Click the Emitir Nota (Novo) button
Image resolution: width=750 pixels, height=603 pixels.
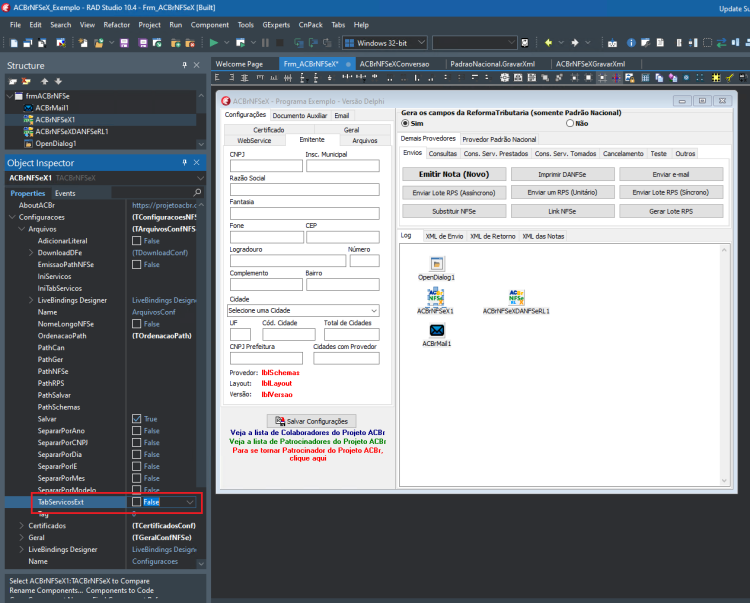tap(454, 174)
